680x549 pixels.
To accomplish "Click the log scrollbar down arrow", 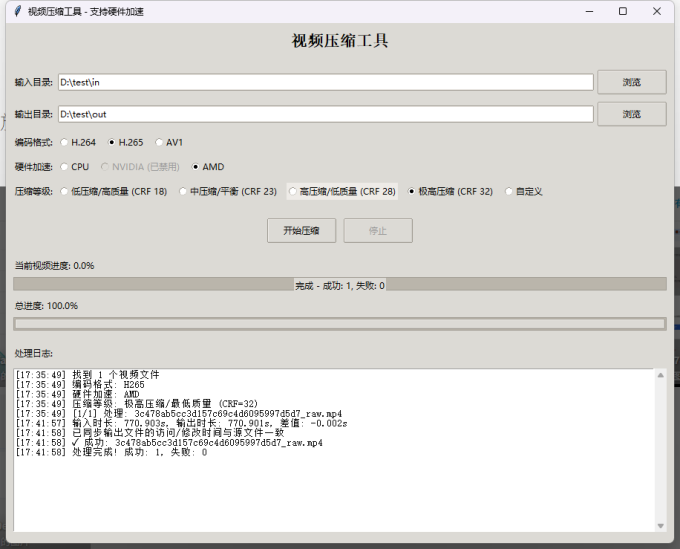I will (x=660, y=526).
